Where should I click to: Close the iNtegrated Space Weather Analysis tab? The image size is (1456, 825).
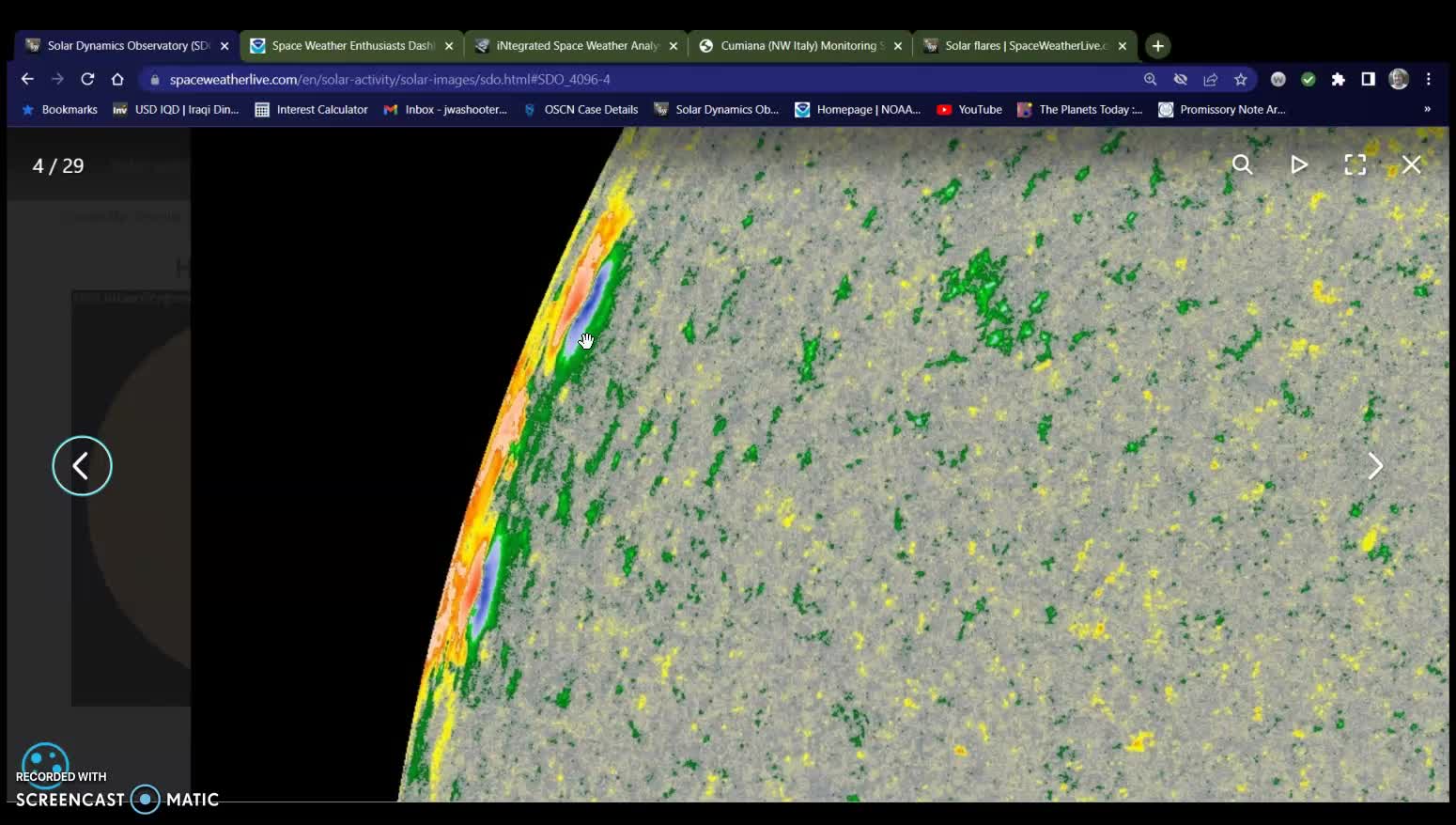coord(674,46)
